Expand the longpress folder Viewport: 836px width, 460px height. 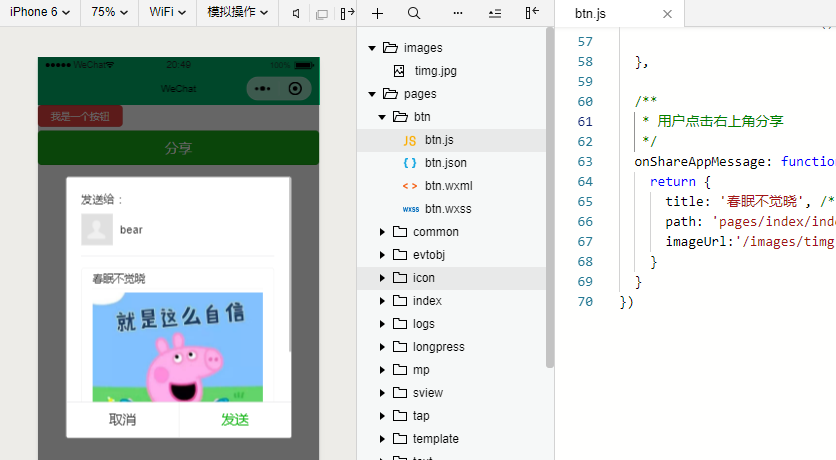(x=382, y=346)
